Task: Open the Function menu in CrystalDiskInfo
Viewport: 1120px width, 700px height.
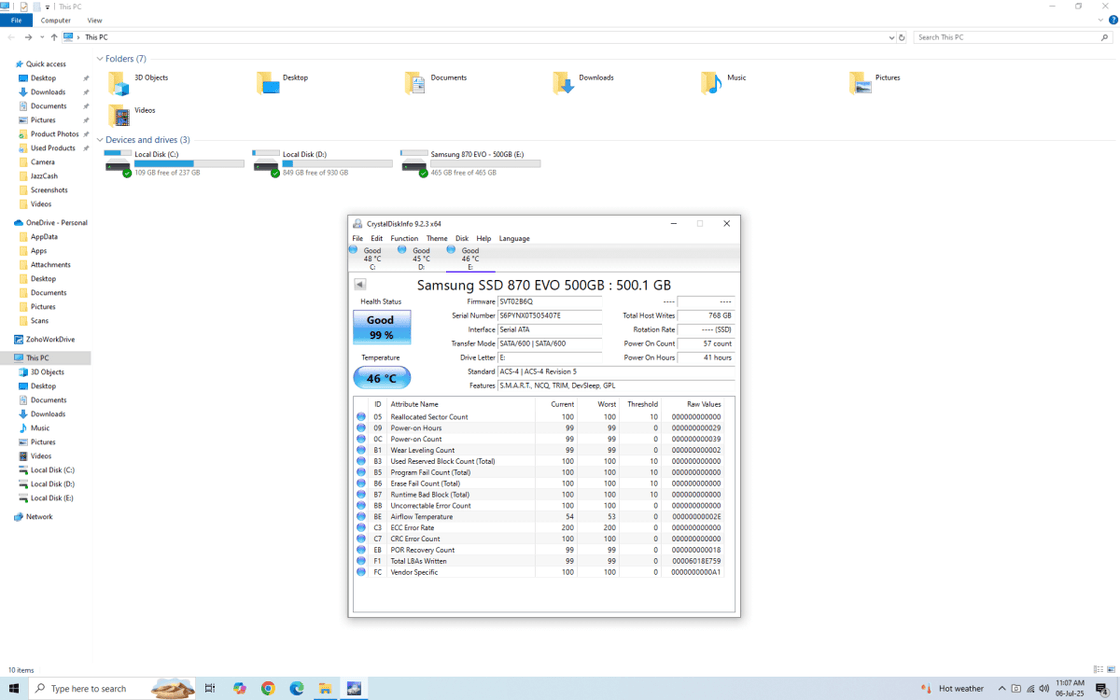Action: pyautogui.click(x=404, y=239)
